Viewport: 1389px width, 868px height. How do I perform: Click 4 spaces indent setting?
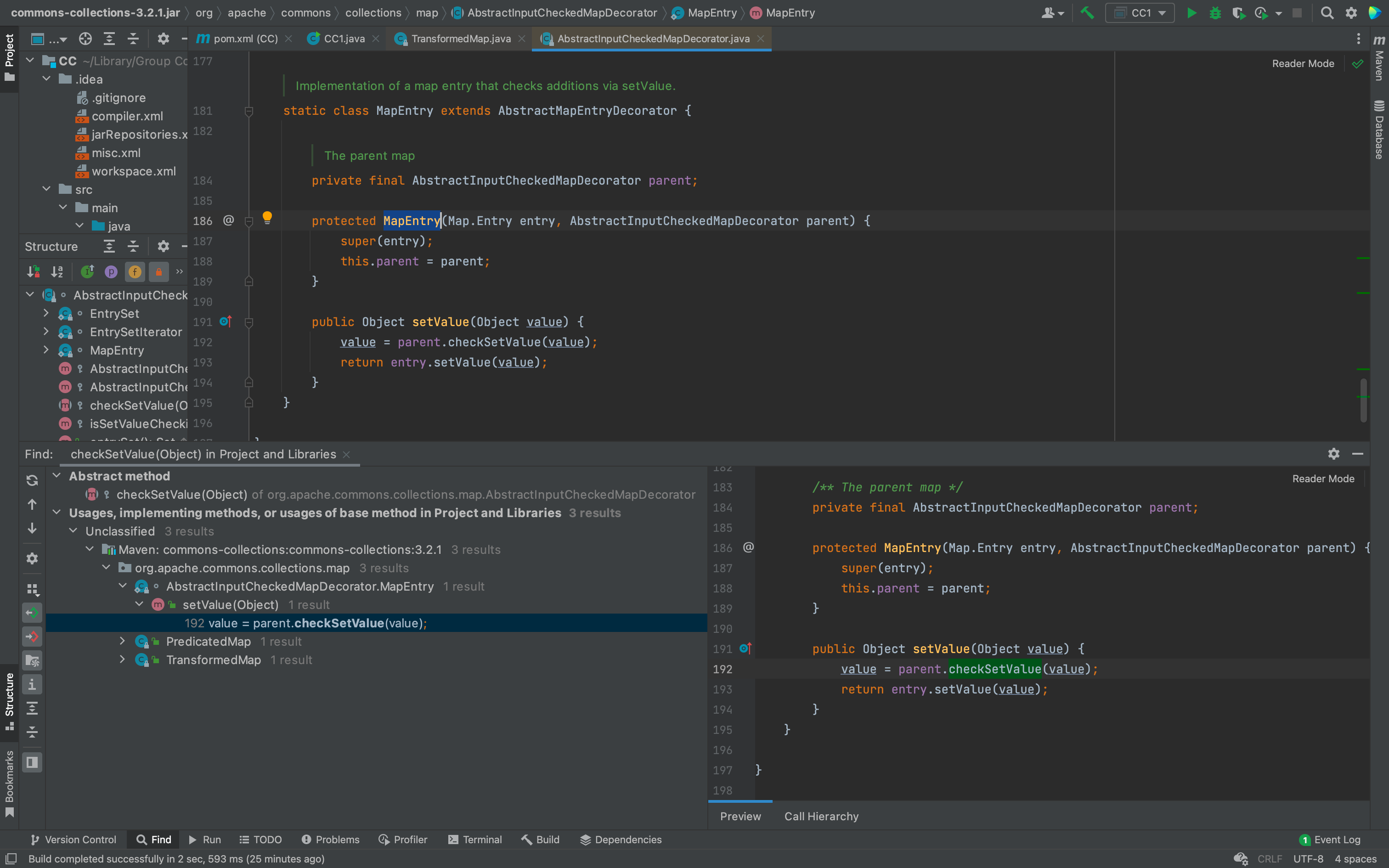[1355, 859]
